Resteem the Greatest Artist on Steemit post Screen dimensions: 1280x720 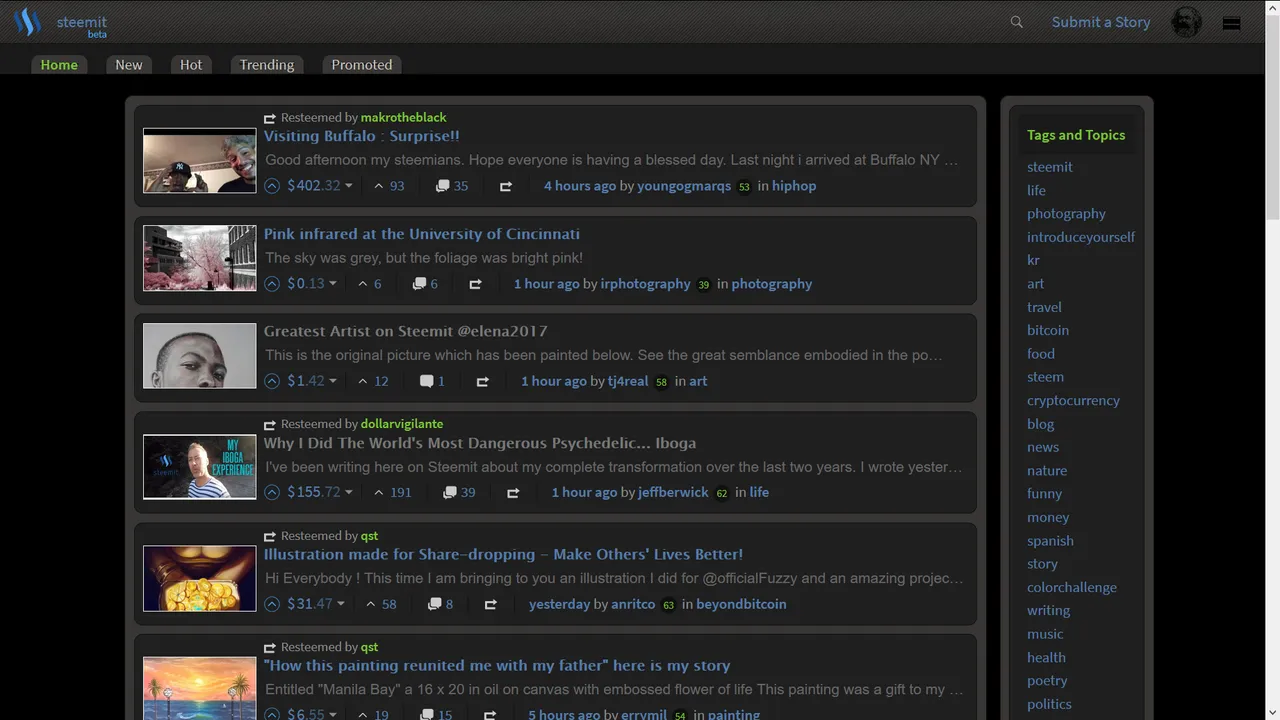point(483,381)
